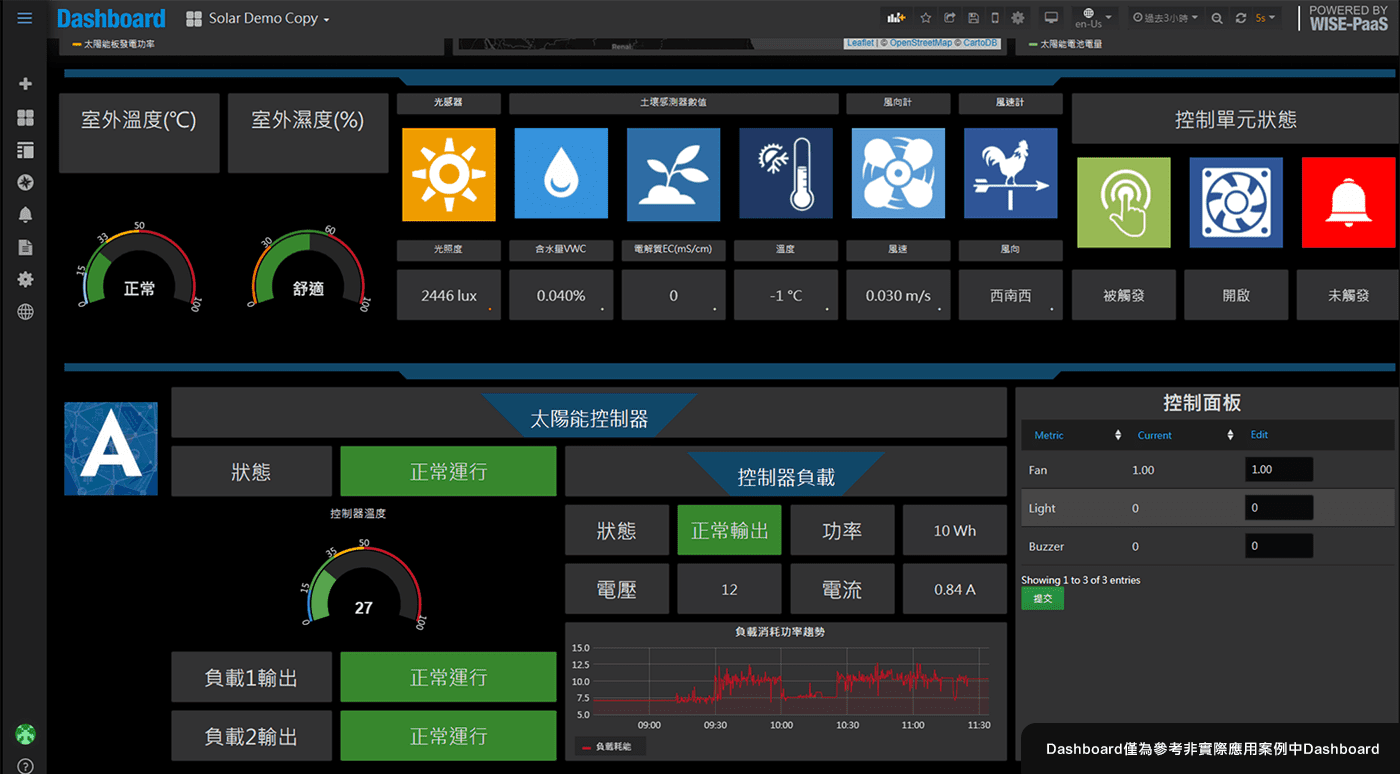Click the Add Panel chart icon
Image resolution: width=1400 pixels, height=774 pixels.
895,18
